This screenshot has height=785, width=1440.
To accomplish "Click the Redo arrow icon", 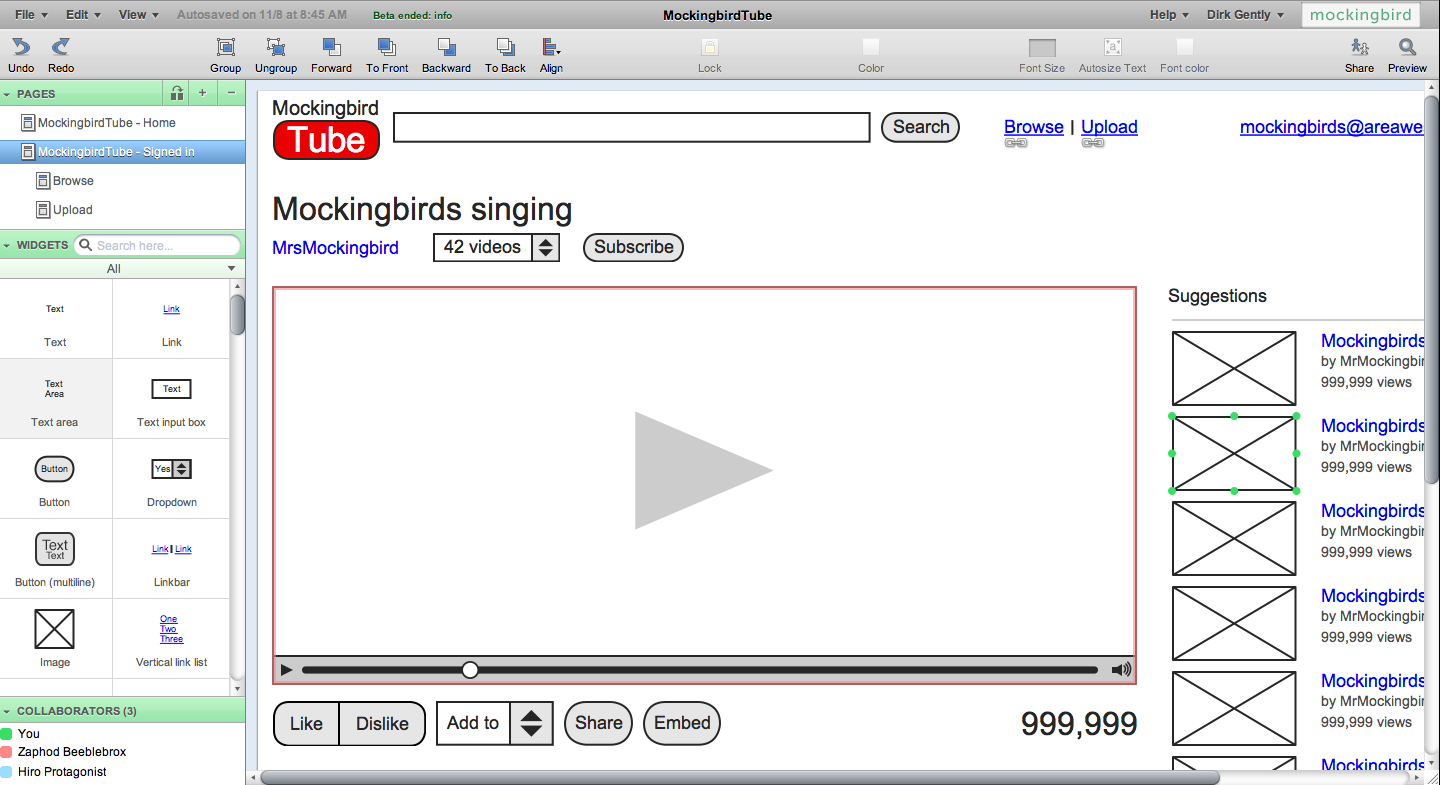I will click(61, 47).
